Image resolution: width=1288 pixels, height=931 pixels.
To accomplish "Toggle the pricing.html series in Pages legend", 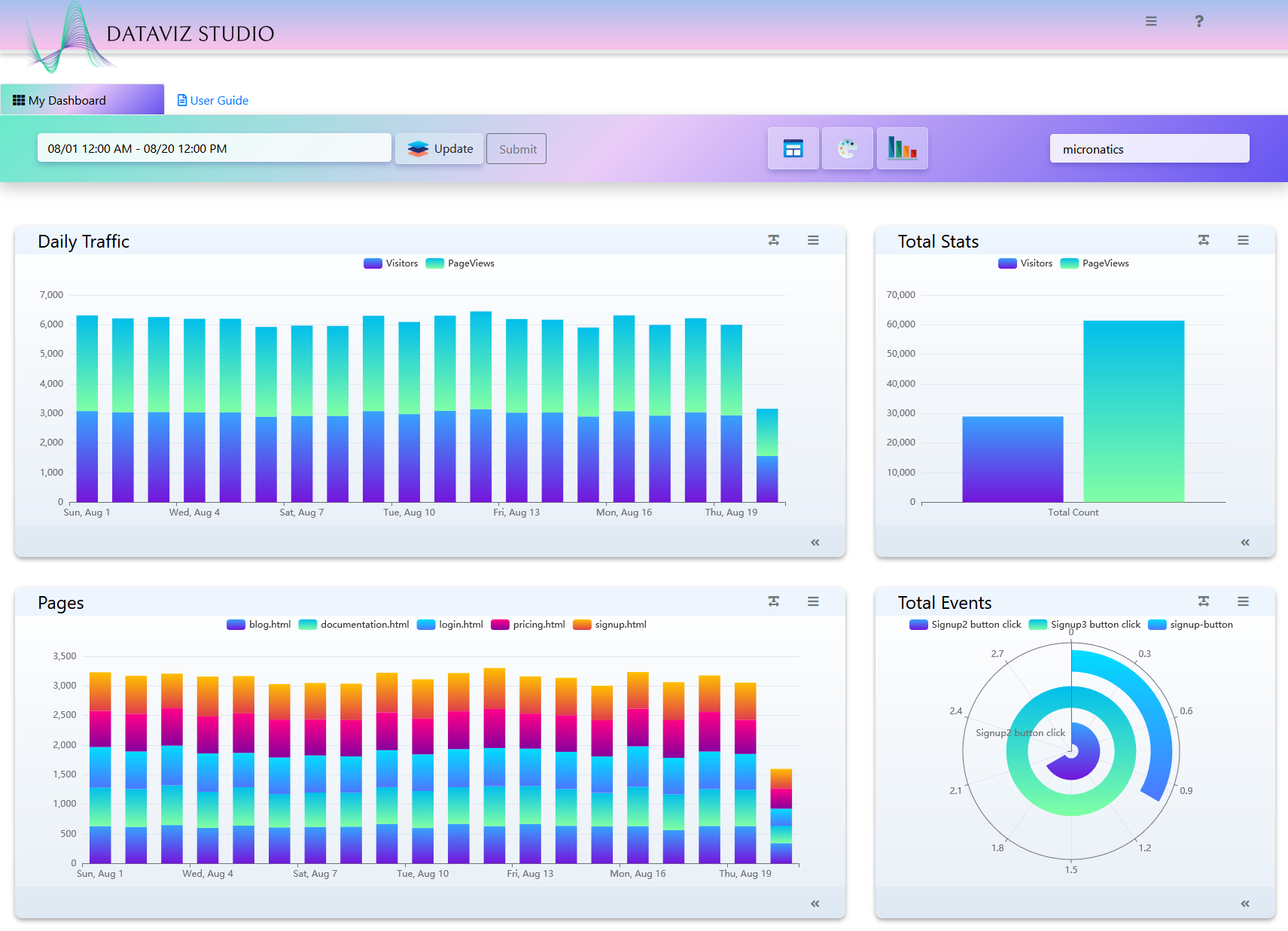I will [528, 624].
